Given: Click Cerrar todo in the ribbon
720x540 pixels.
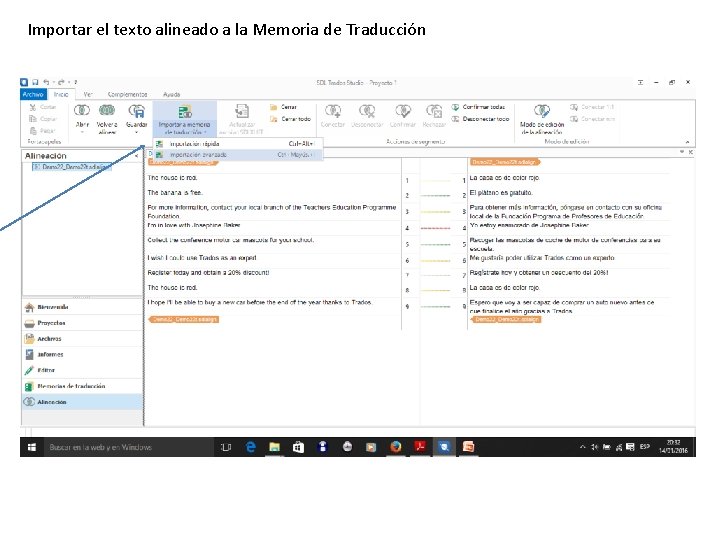Looking at the screenshot, I should (x=290, y=119).
